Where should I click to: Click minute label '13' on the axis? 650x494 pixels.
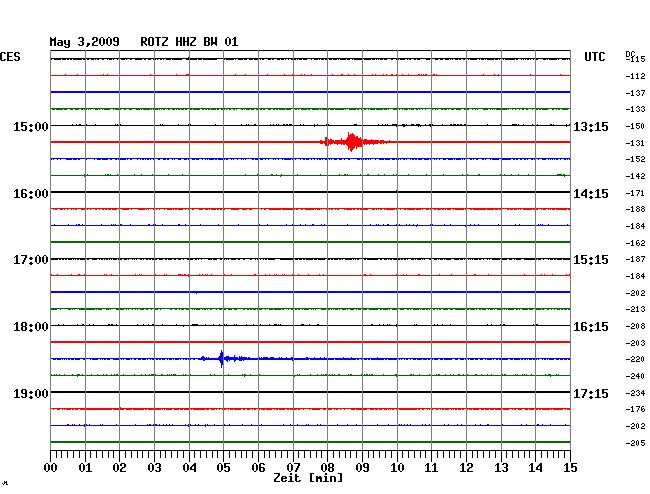(x=501, y=468)
